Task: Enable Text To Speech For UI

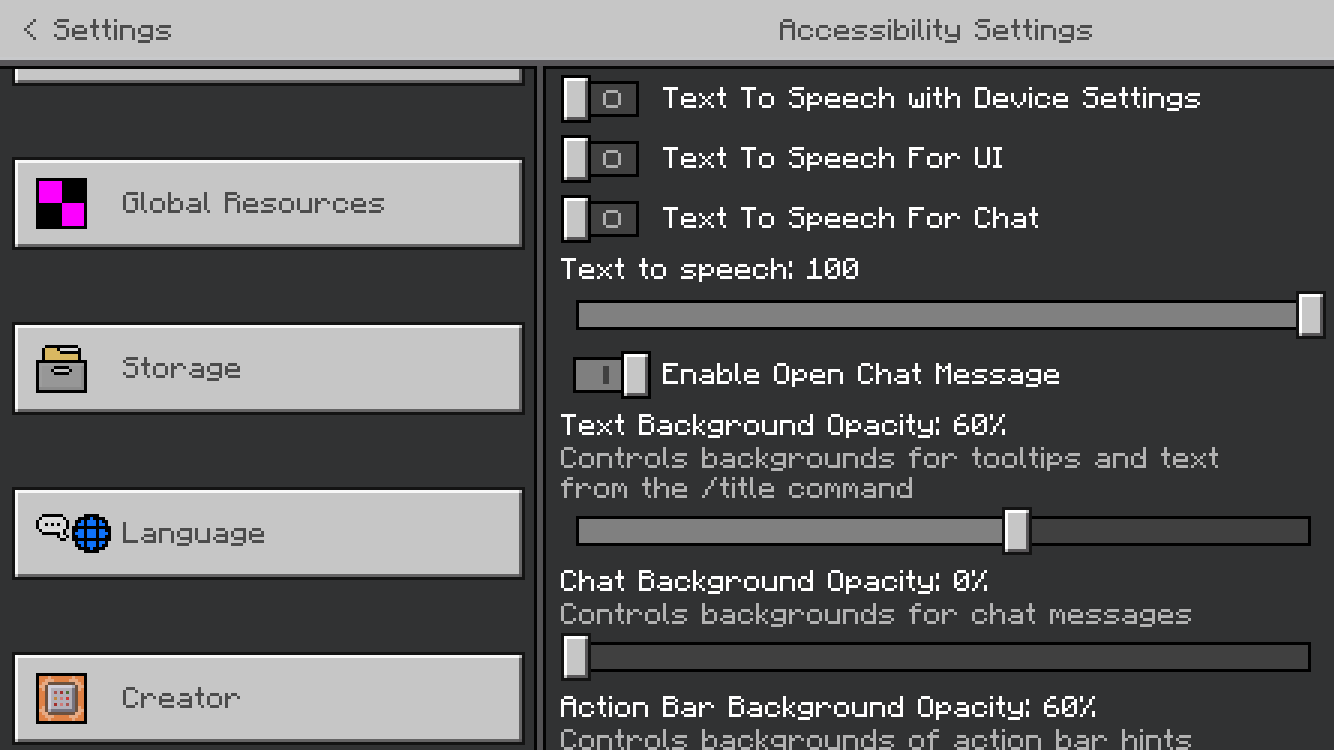Action: coord(599,159)
